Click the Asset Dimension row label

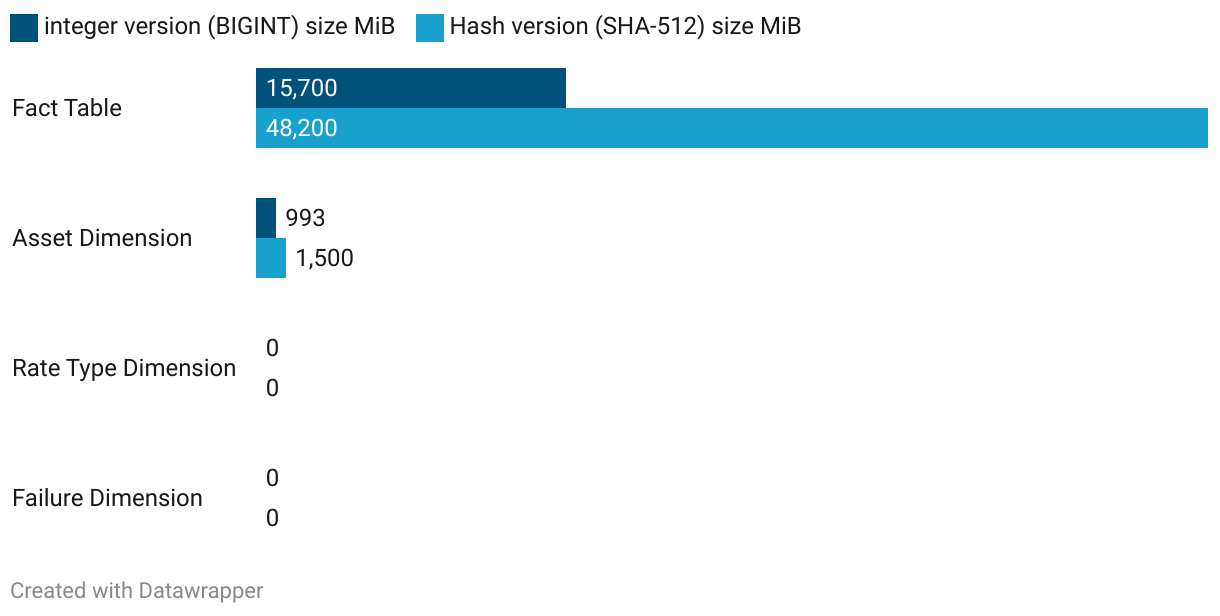(x=102, y=238)
